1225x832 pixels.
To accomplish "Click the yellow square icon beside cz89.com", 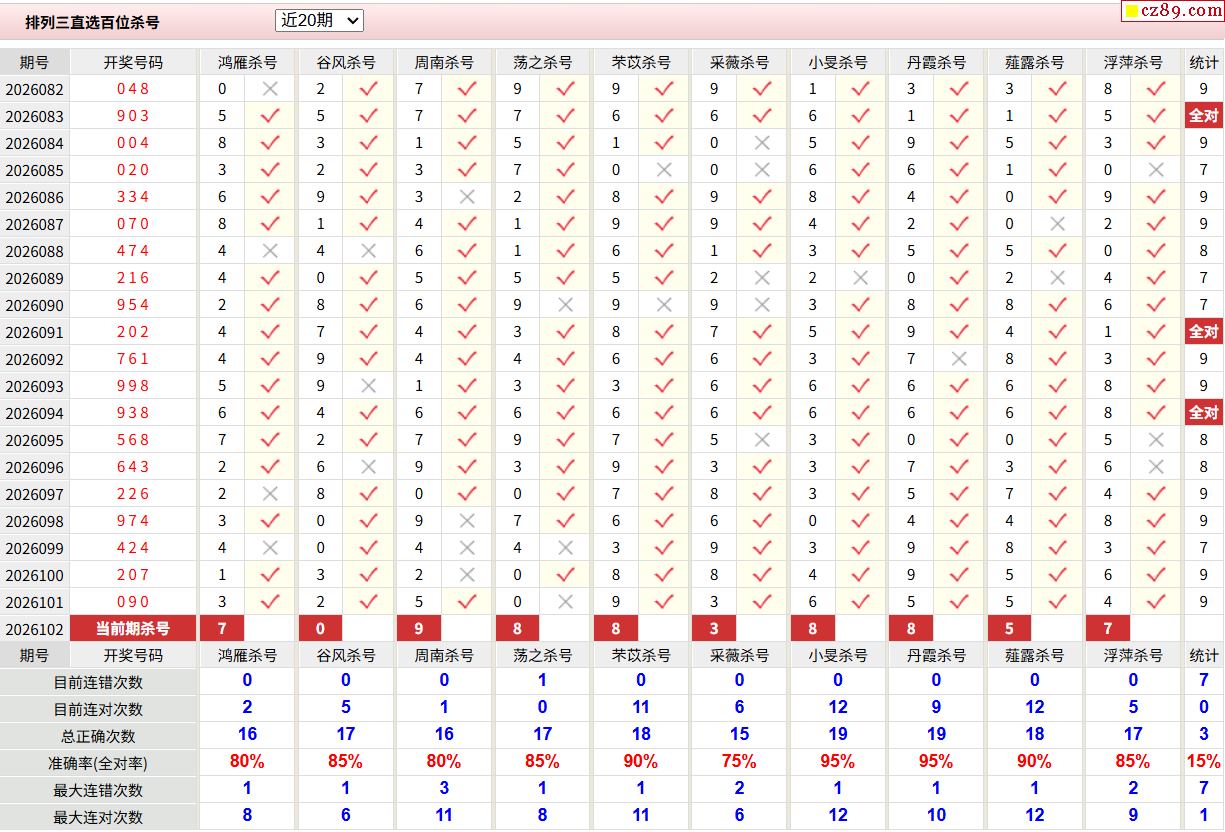I will (1131, 11).
